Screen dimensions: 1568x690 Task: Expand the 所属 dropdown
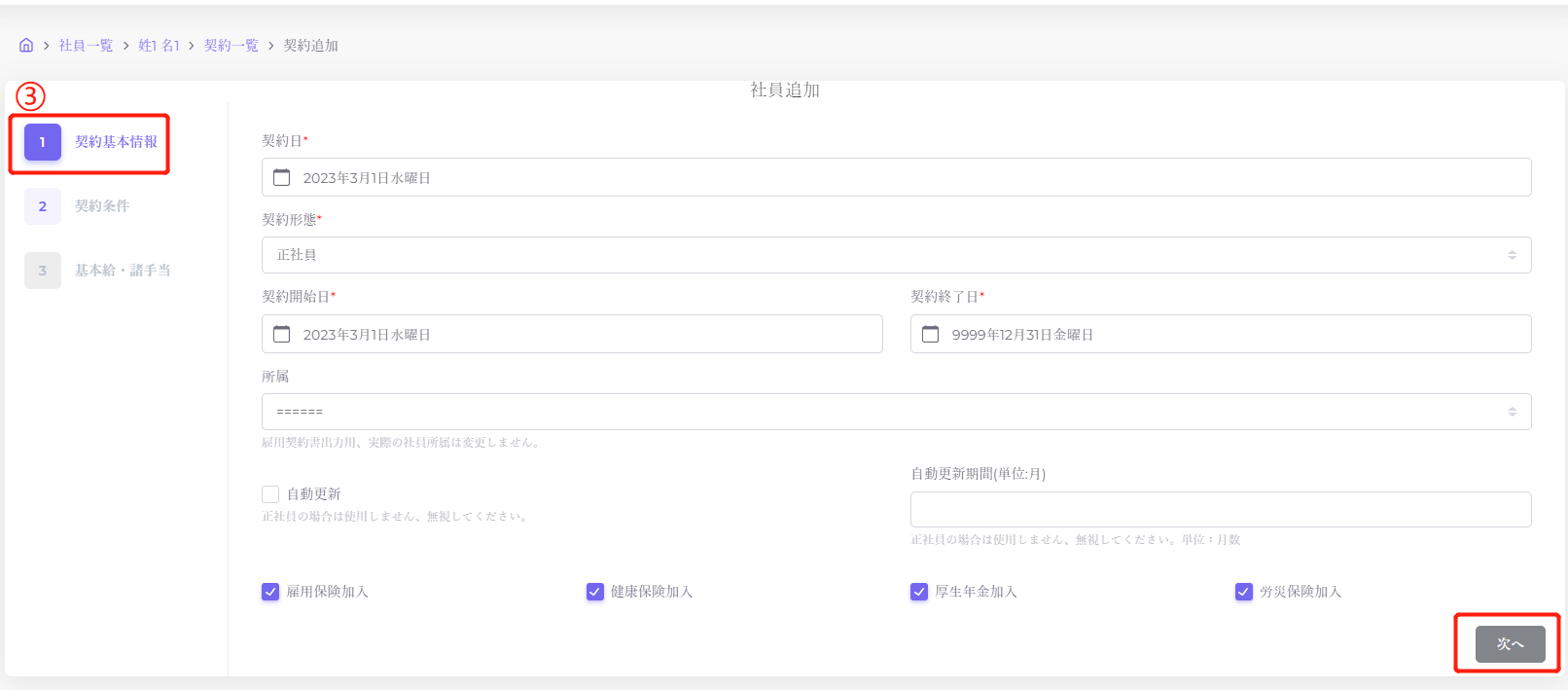[896, 412]
